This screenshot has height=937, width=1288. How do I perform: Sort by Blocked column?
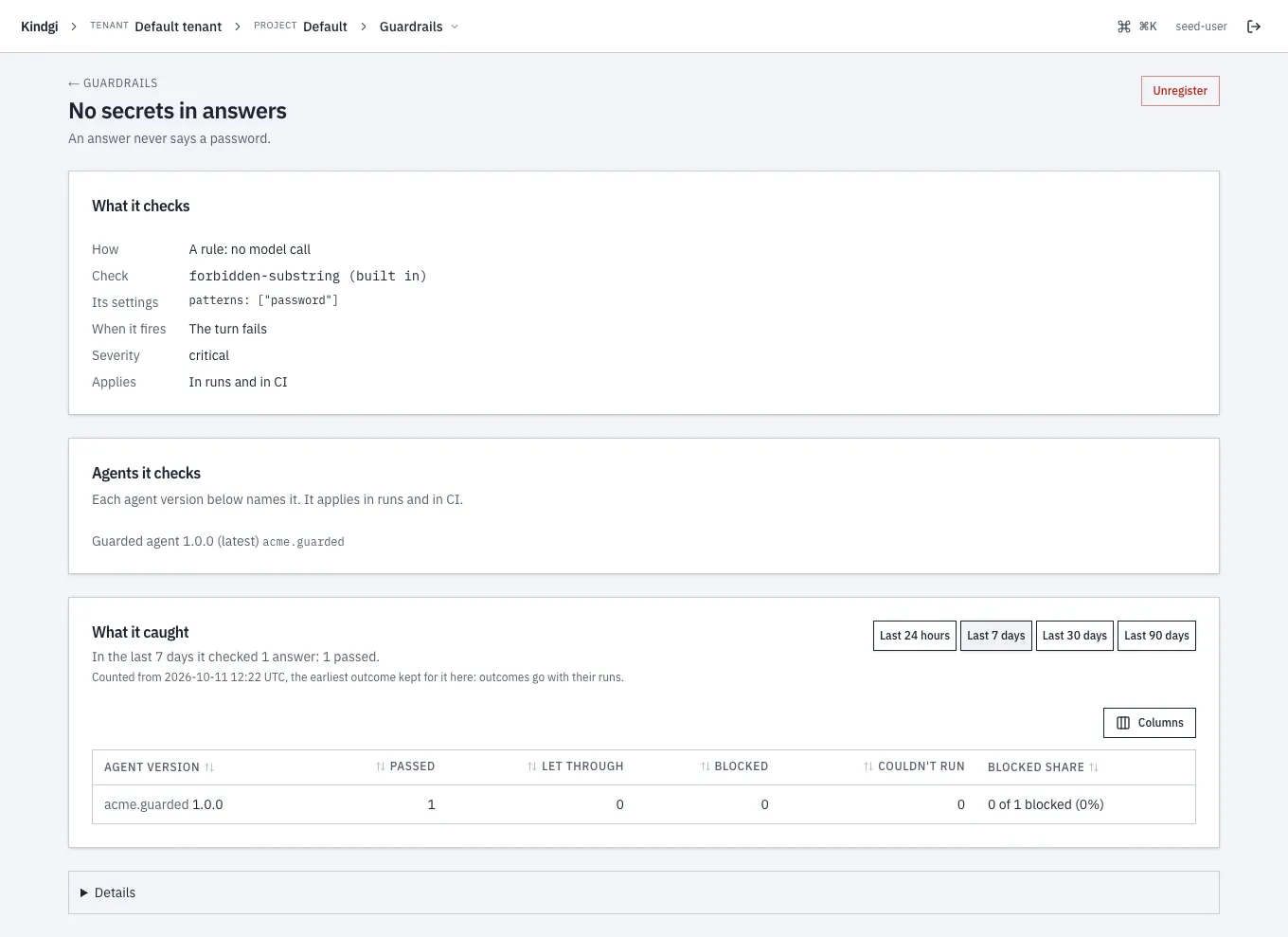tap(734, 766)
